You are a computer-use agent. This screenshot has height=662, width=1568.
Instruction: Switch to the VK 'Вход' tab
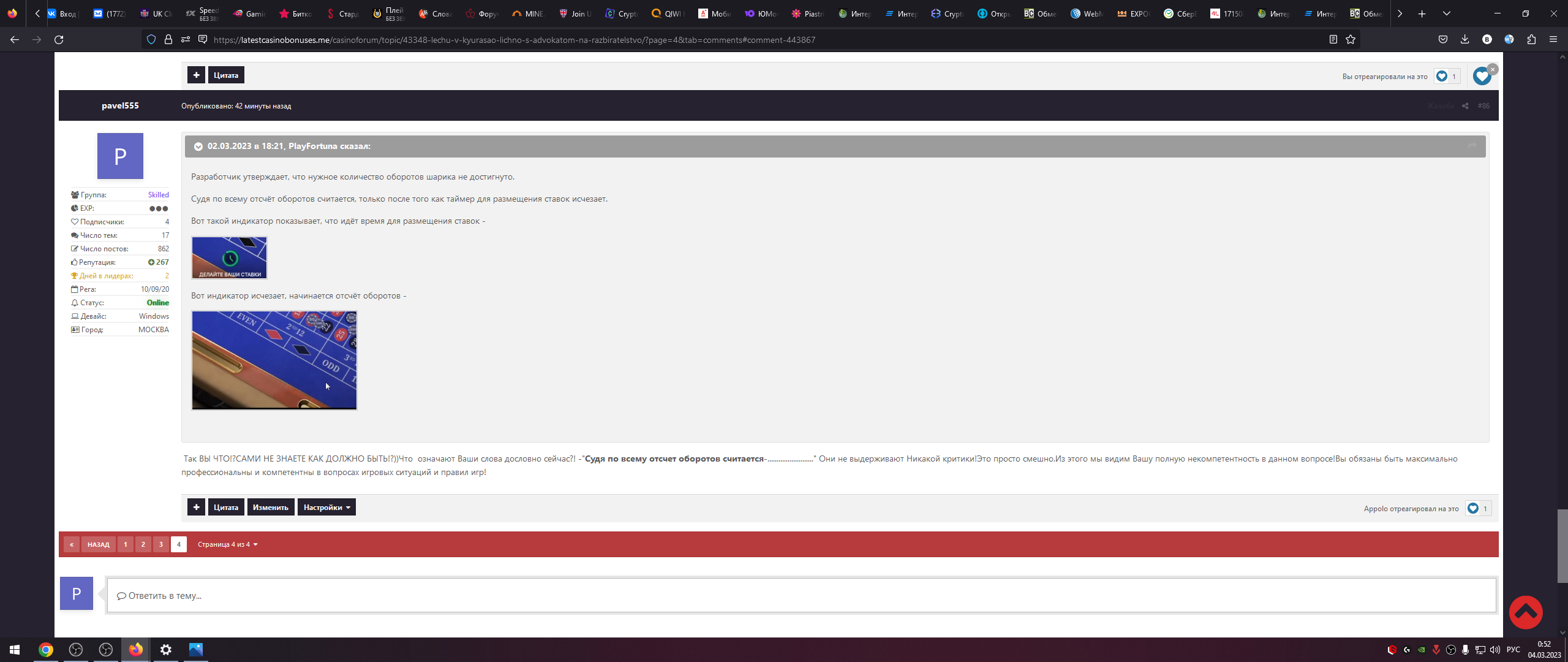(64, 13)
